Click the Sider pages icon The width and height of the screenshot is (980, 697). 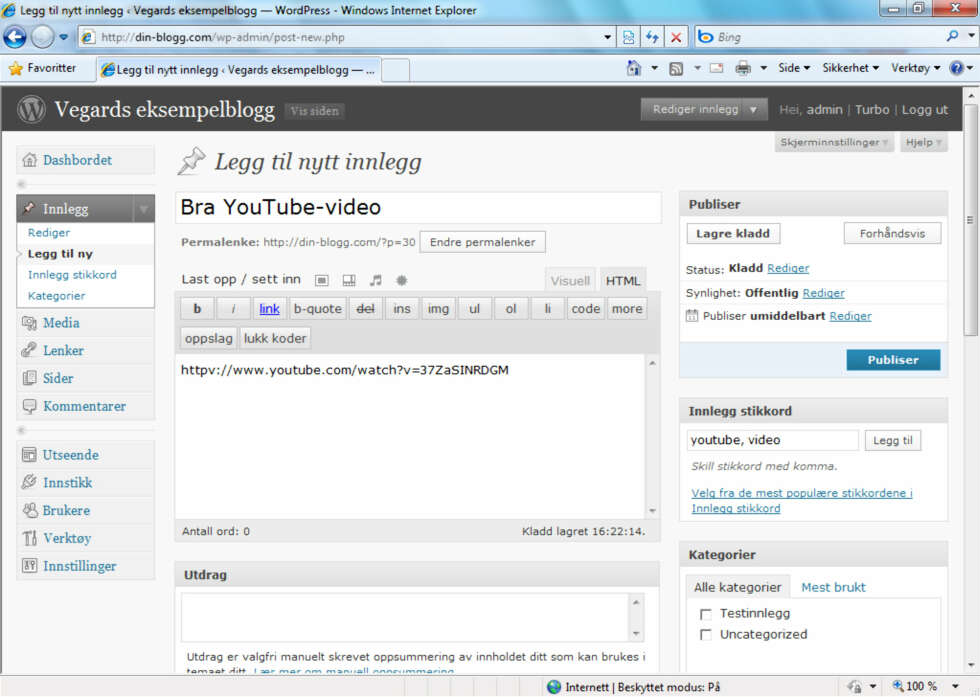click(x=29, y=378)
